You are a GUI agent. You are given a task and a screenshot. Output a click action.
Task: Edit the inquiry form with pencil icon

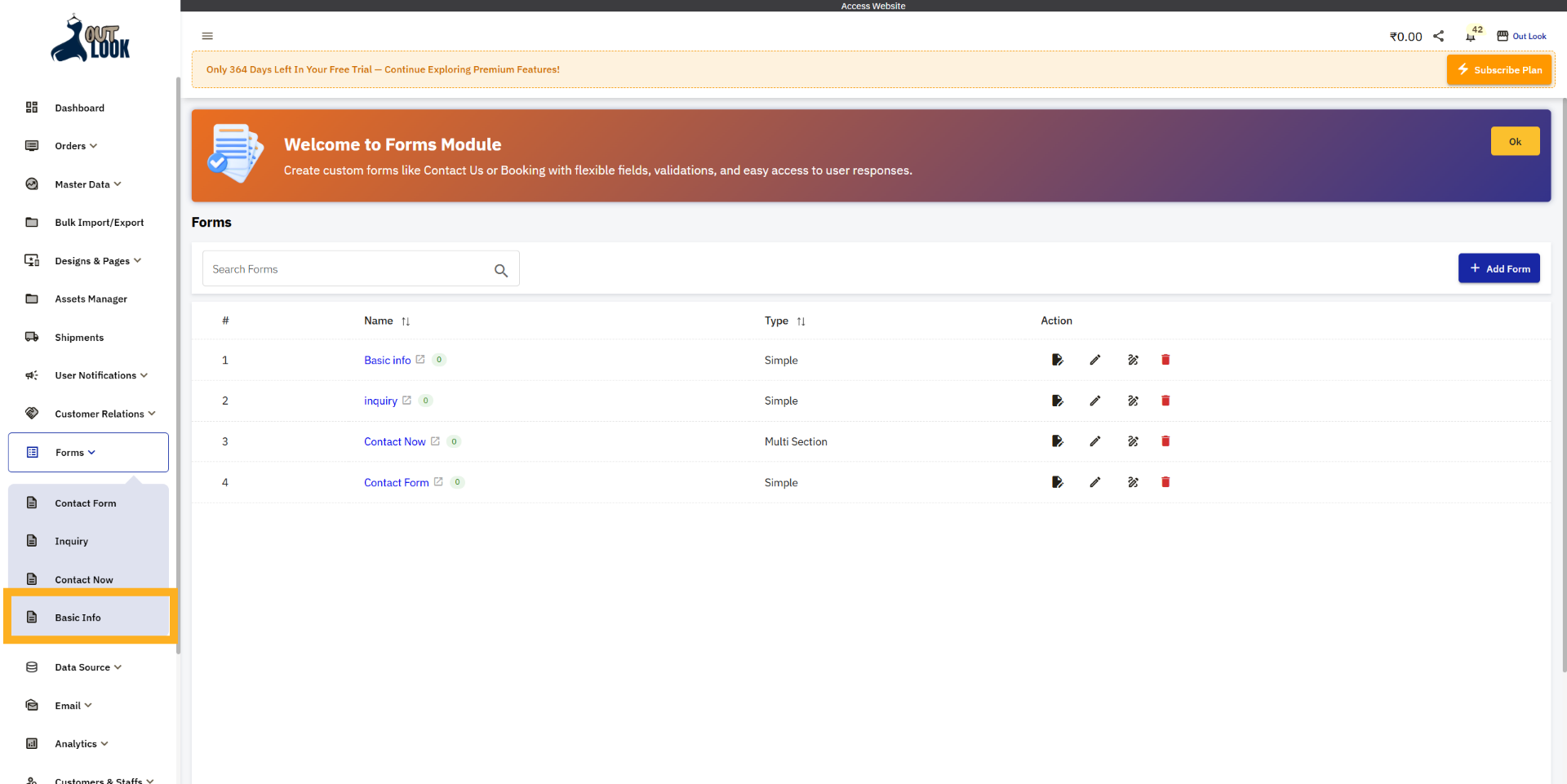pos(1095,401)
